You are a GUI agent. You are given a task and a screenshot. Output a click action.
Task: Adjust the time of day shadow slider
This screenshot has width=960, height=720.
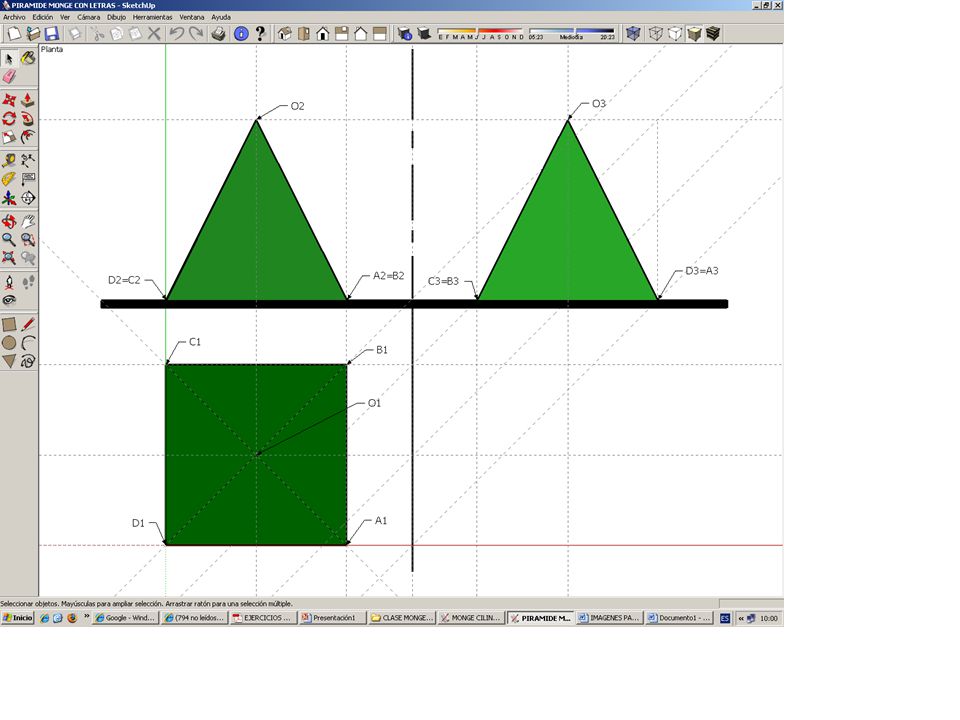[571, 31]
